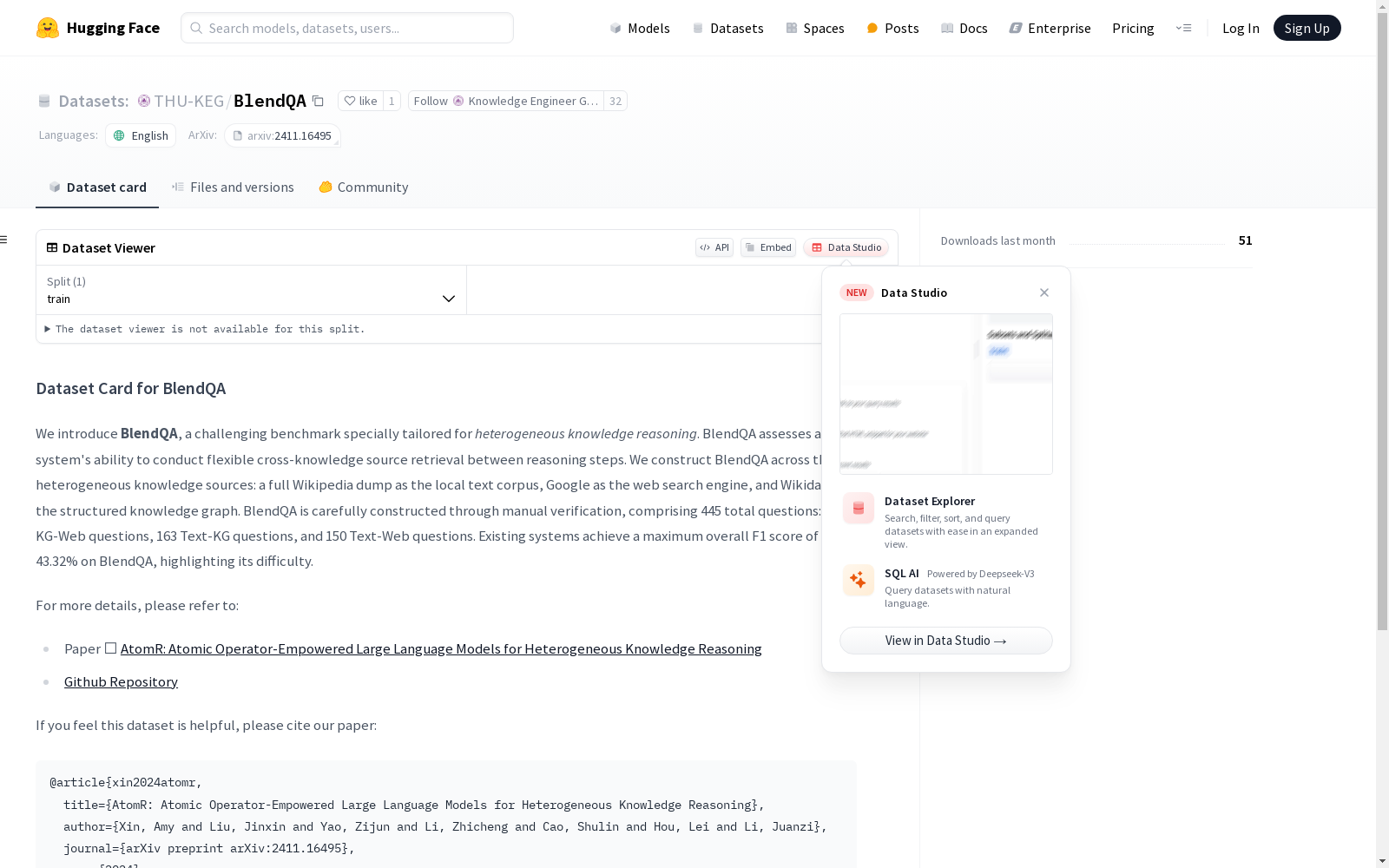
Task: Click the Knowledge Engineer Group avatar icon
Action: (x=458, y=101)
